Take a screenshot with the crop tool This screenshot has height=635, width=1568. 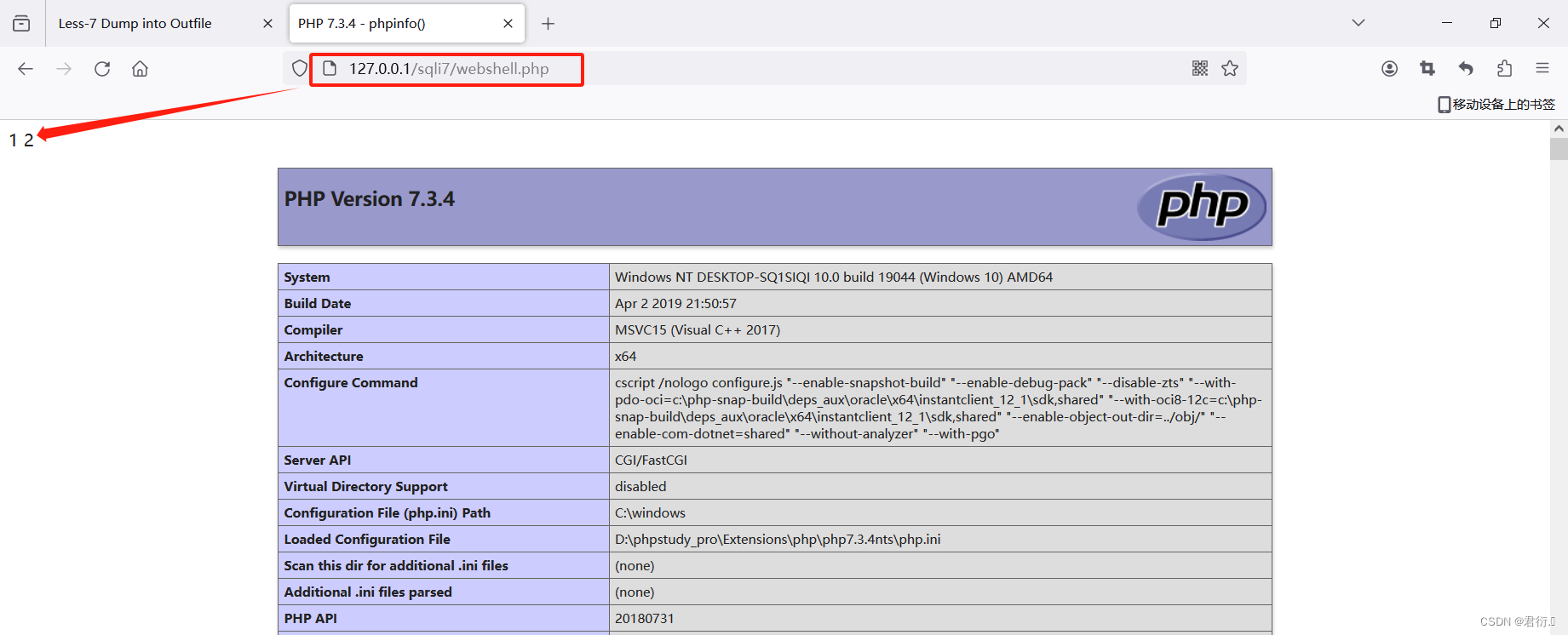coord(1427,69)
